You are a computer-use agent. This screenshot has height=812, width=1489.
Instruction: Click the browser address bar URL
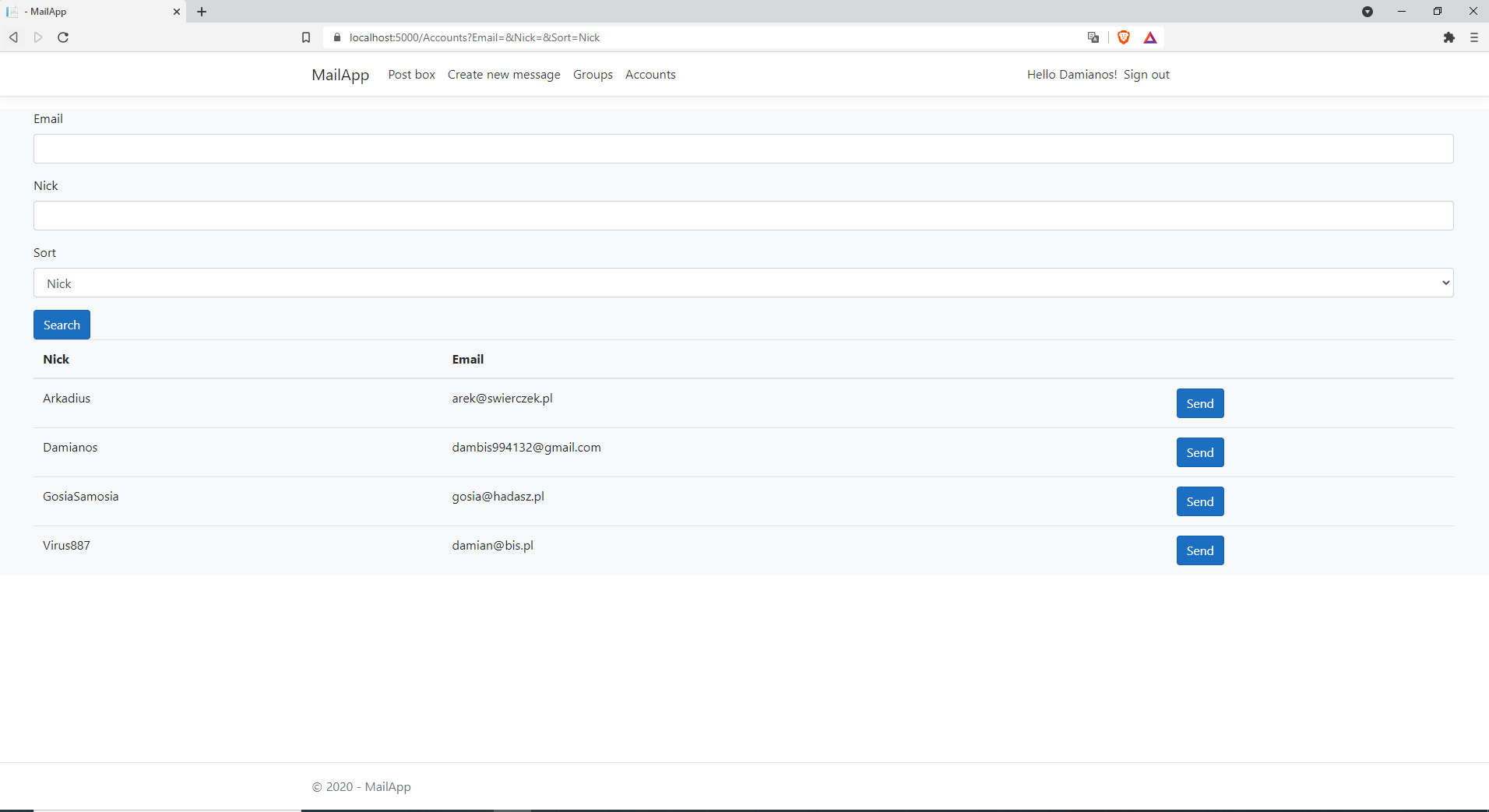tap(474, 37)
